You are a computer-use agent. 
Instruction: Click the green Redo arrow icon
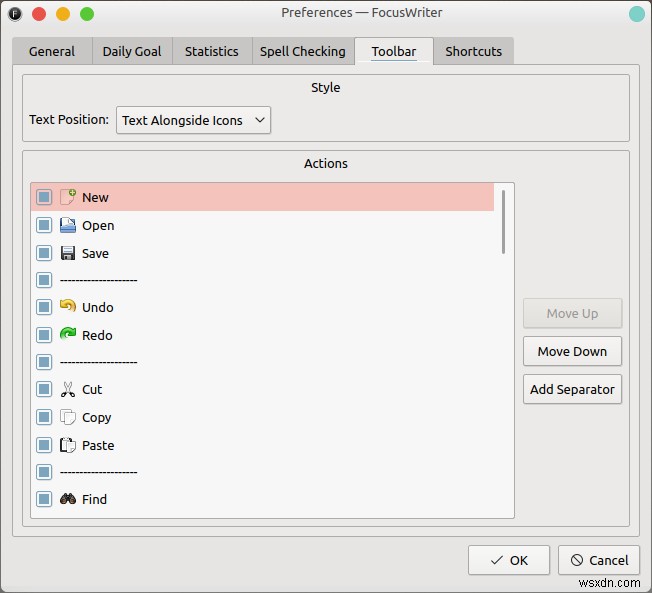click(x=68, y=334)
